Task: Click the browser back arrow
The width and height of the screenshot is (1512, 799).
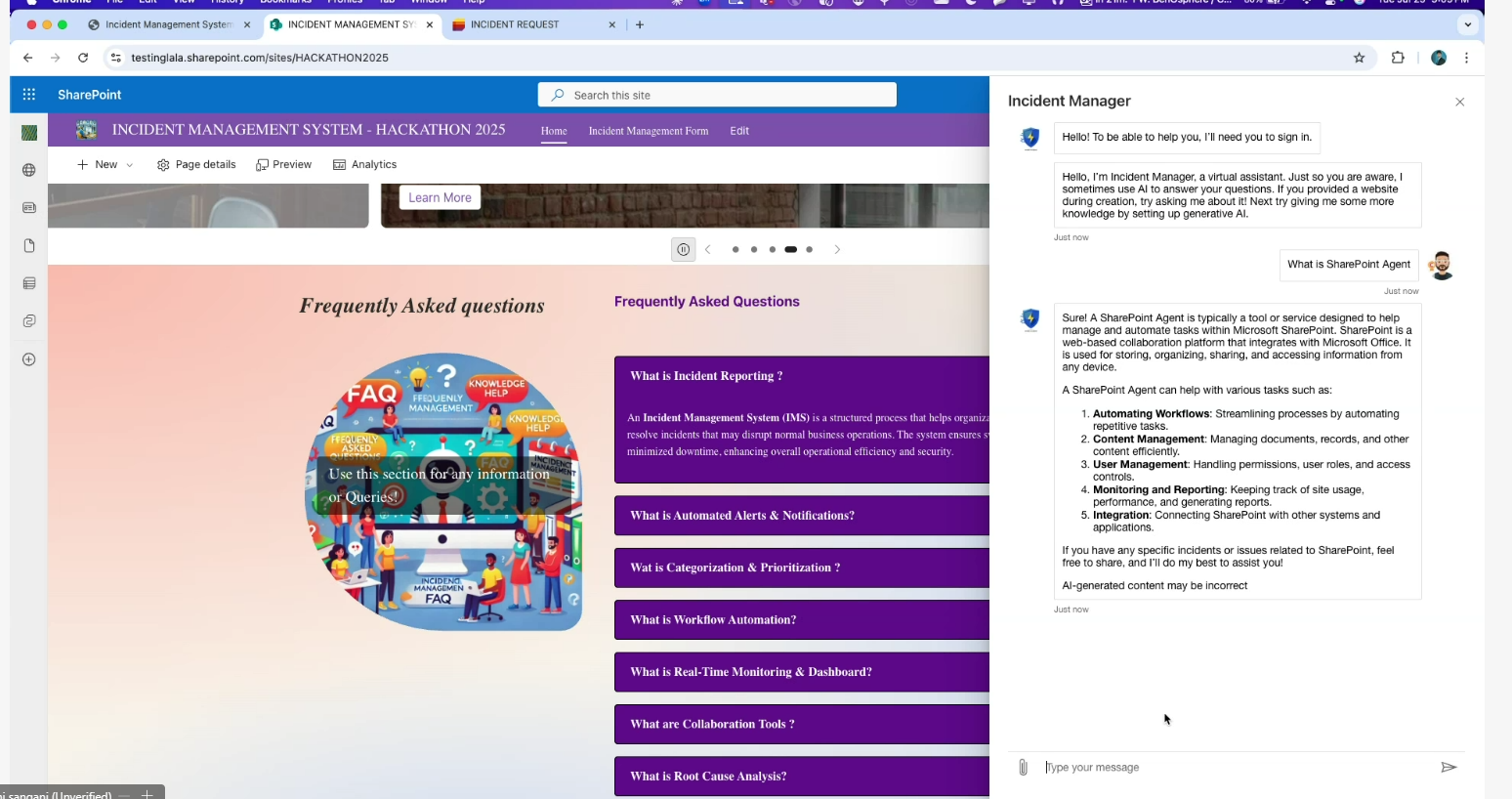Action: (x=27, y=58)
